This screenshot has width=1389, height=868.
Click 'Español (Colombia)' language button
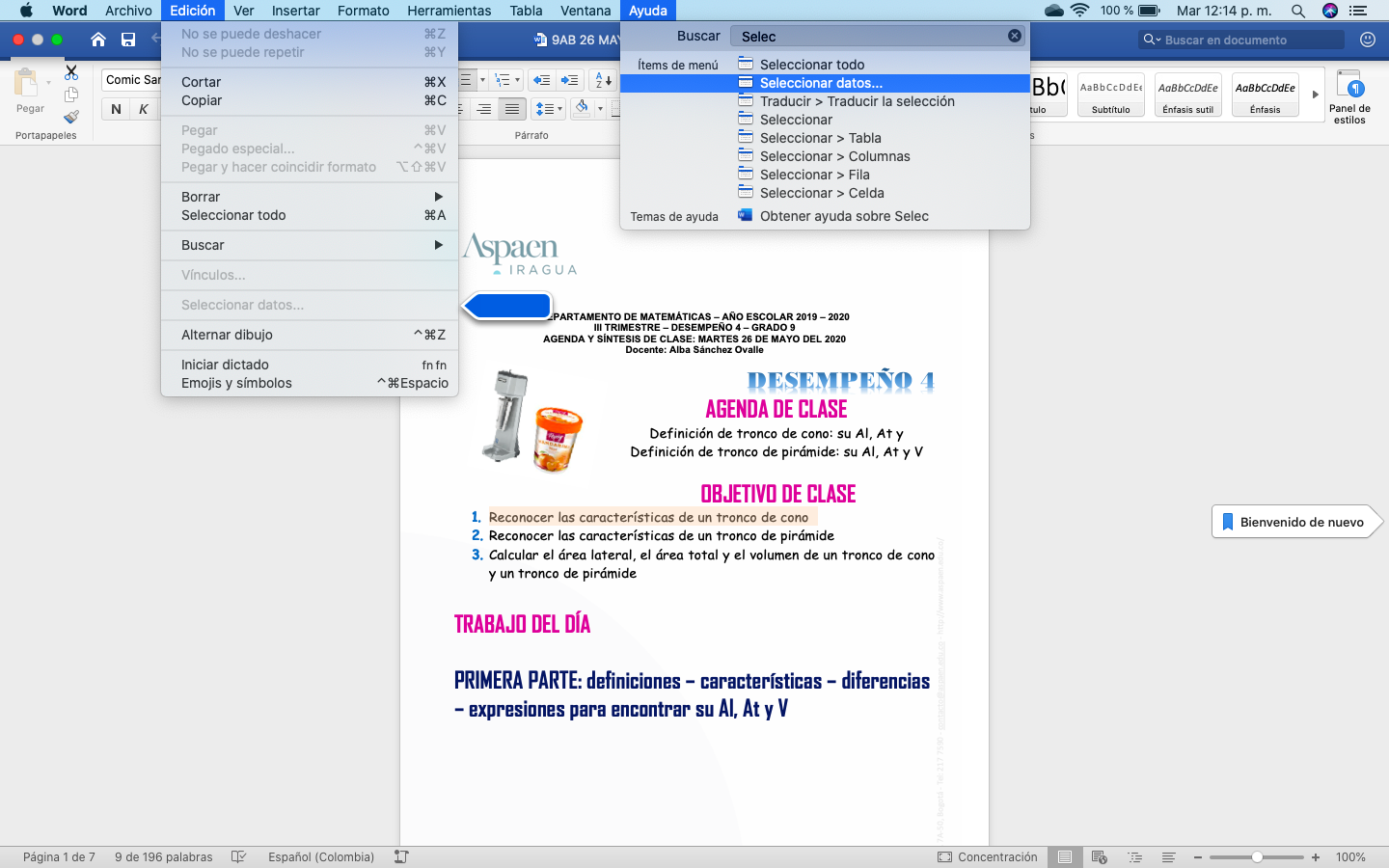pyautogui.click(x=321, y=856)
